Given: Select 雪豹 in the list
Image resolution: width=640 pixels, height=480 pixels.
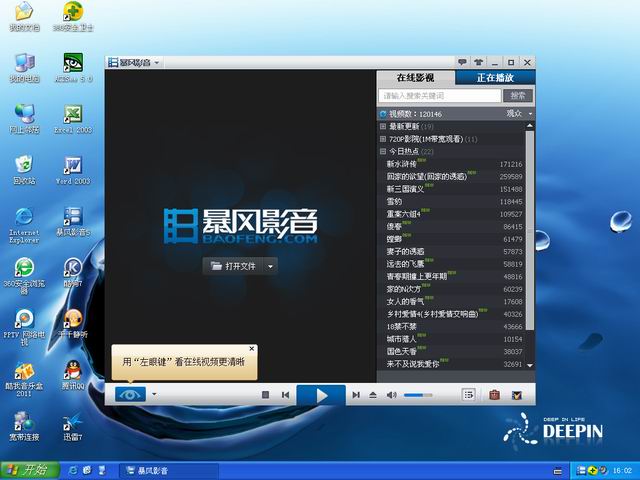Looking at the screenshot, I should [452, 202].
